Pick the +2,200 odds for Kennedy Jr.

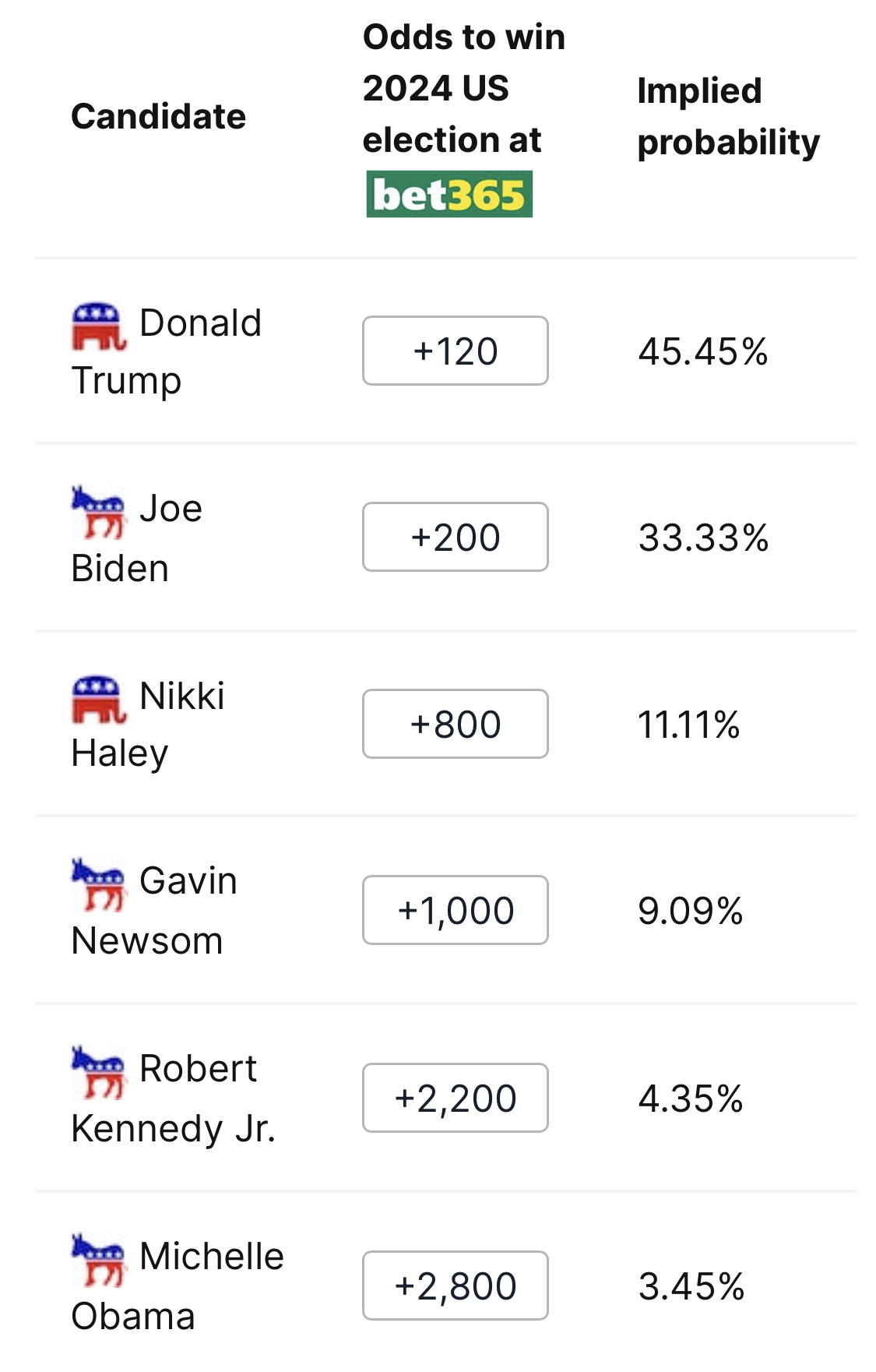456,1098
